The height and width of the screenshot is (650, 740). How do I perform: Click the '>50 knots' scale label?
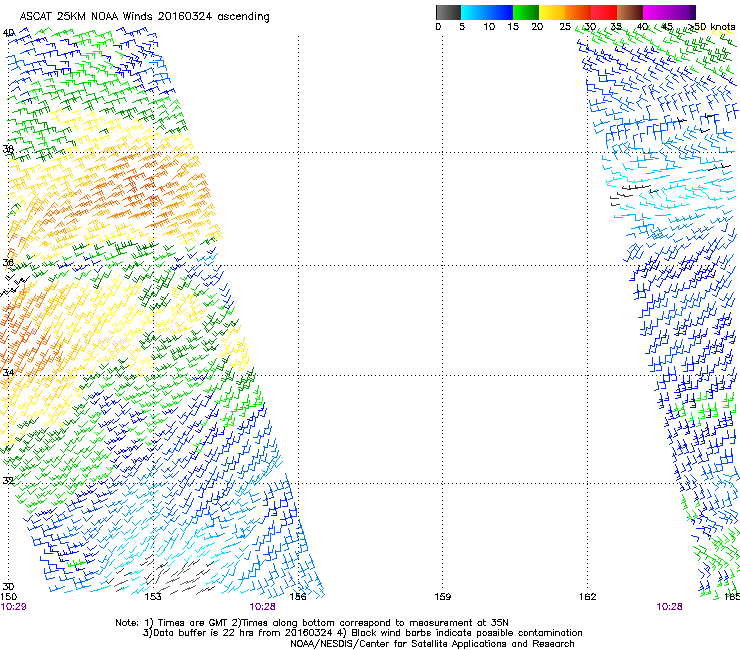[x=711, y=27]
